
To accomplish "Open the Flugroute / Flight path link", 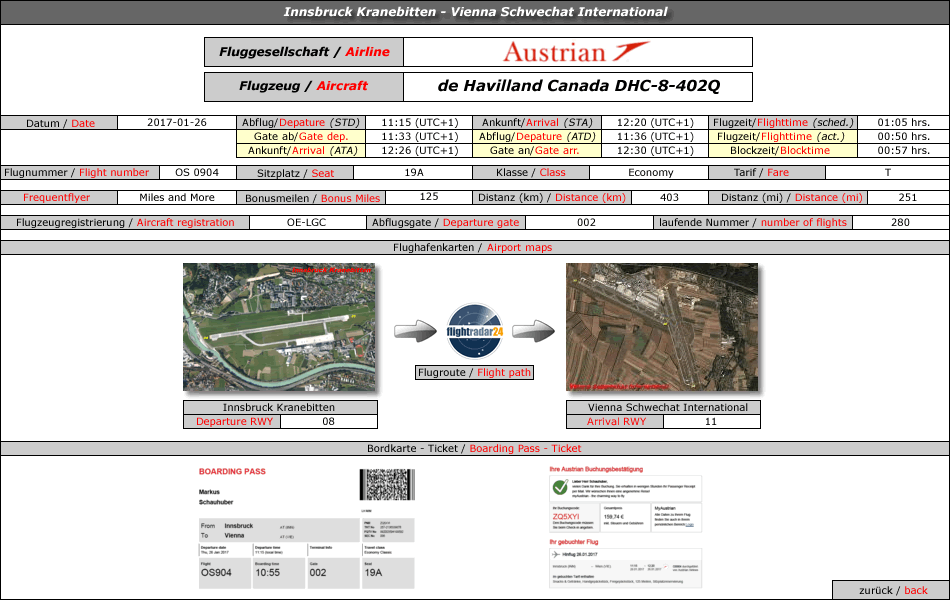I will (x=475, y=373).
